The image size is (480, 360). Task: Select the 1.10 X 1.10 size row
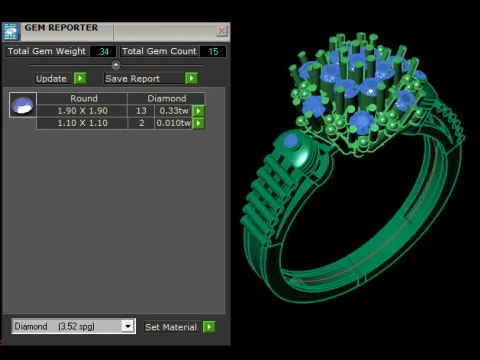click(82, 123)
